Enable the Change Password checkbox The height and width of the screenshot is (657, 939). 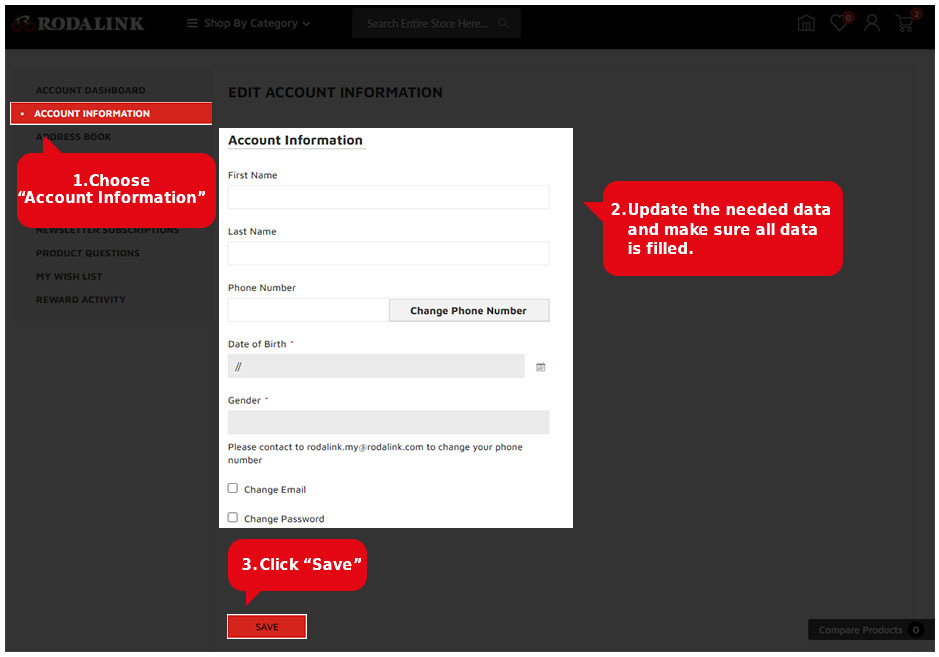232,518
